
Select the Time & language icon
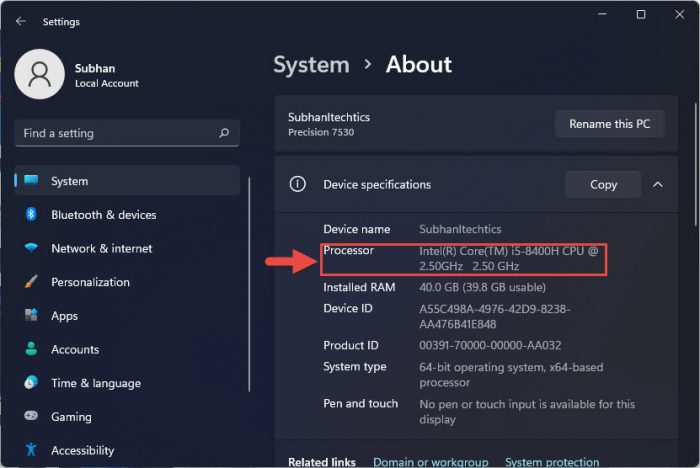click(31, 383)
